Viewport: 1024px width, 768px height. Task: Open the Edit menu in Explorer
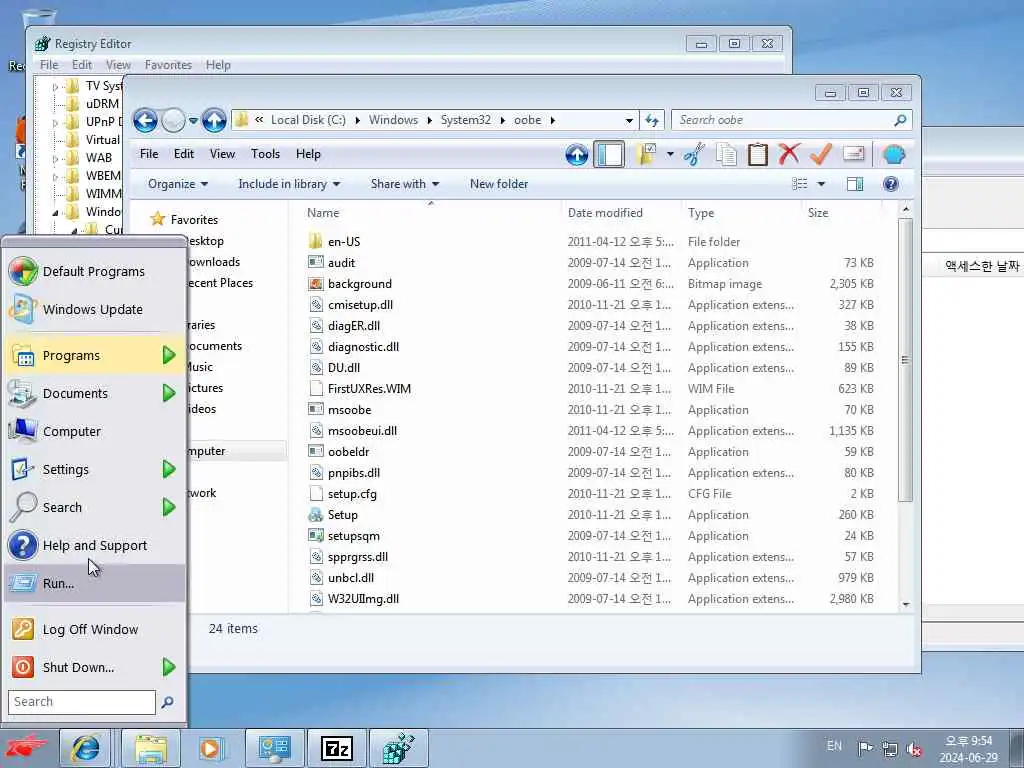pyautogui.click(x=184, y=154)
